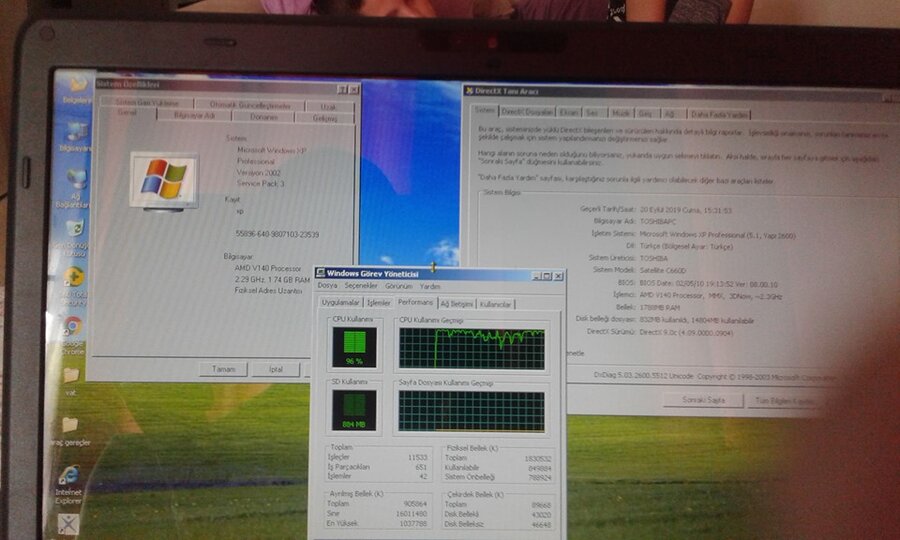
Task: Click the 'AMD V140 Processor' text in Sistem Özellikleri
Action: (267, 268)
